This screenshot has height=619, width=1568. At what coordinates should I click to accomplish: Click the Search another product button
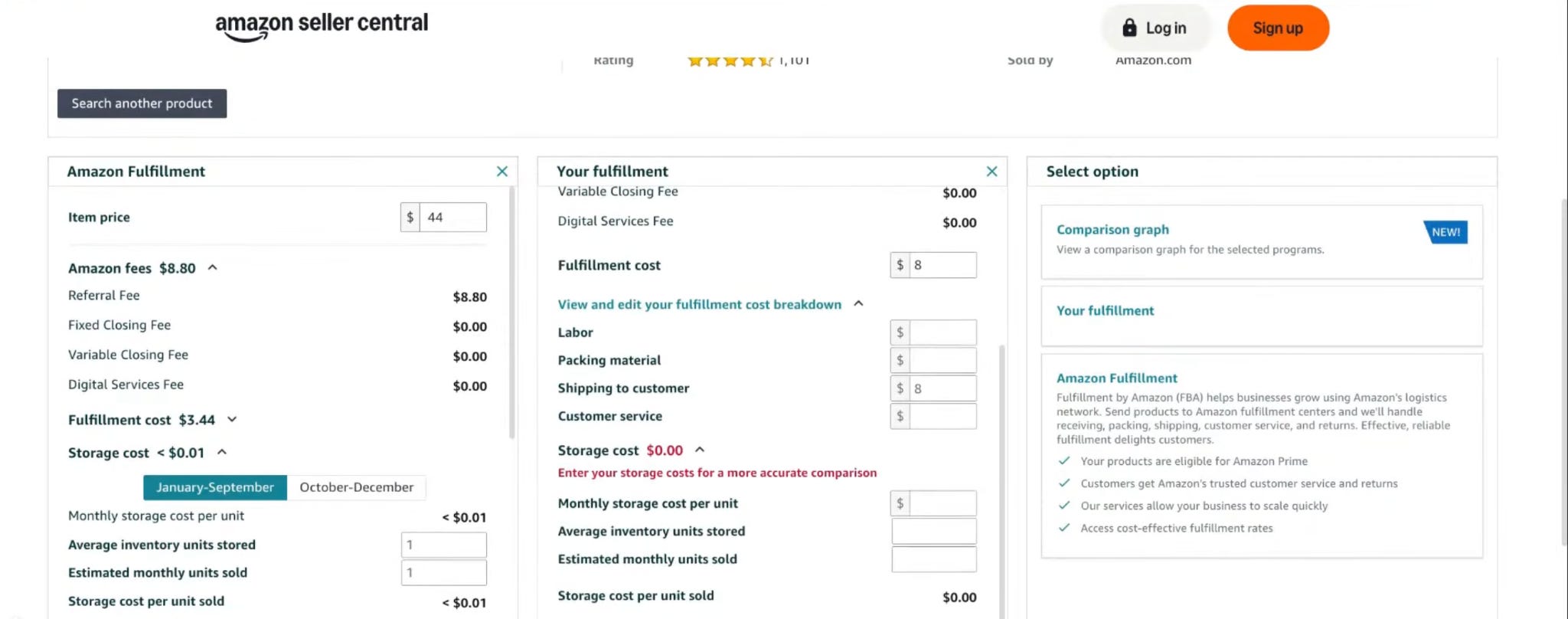pyautogui.click(x=142, y=103)
